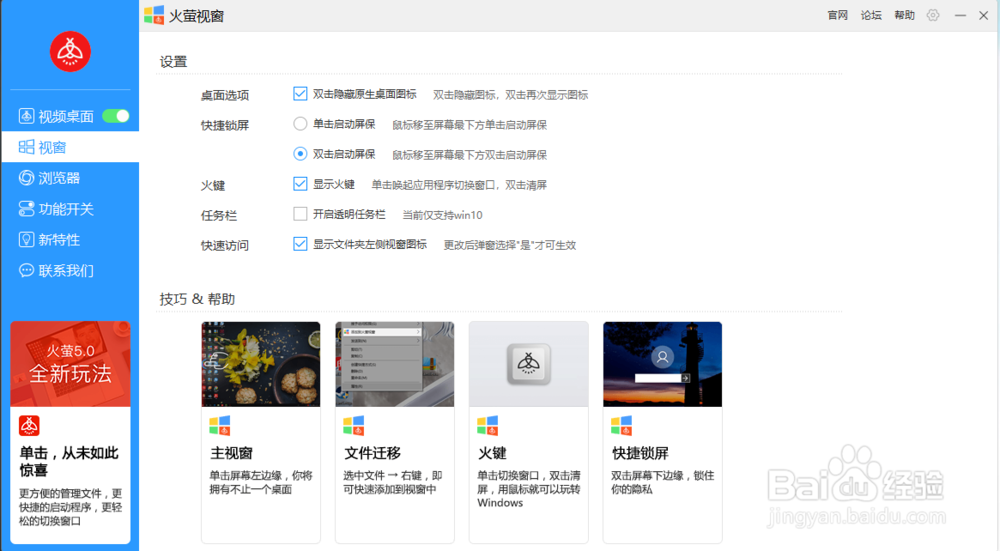The image size is (1000, 551).
Task: Click the 主视窗 card title
Action: coord(232,453)
